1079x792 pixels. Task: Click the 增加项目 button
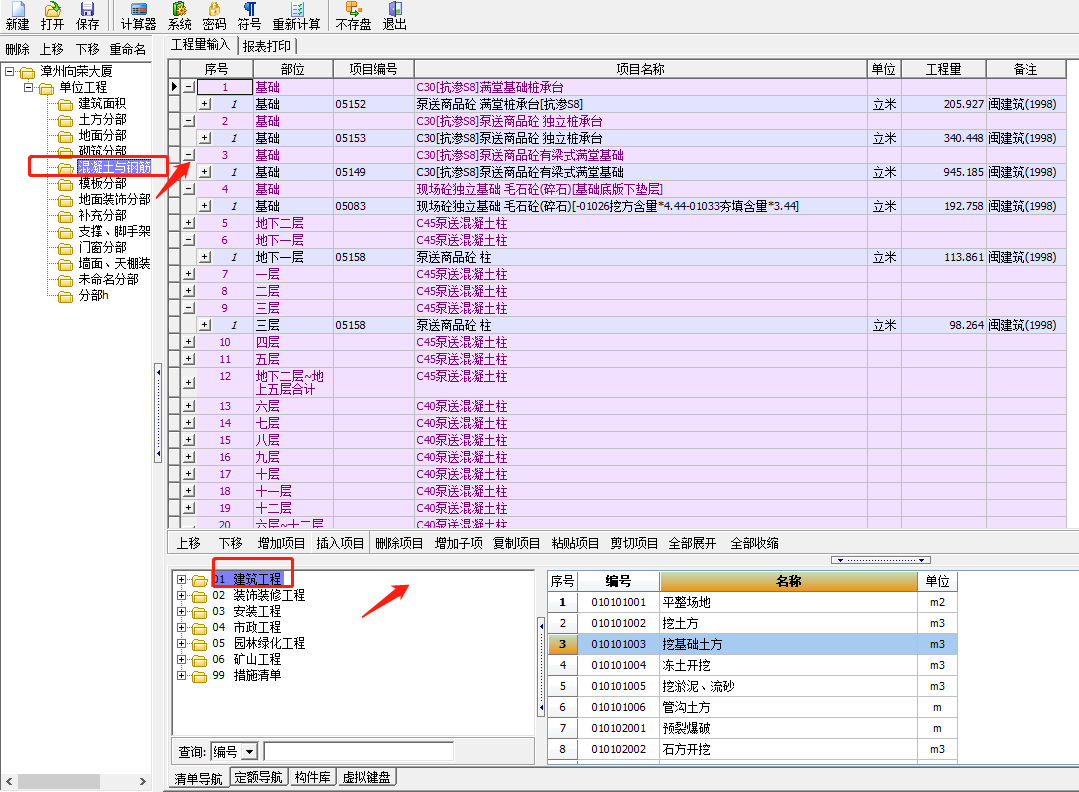point(281,544)
